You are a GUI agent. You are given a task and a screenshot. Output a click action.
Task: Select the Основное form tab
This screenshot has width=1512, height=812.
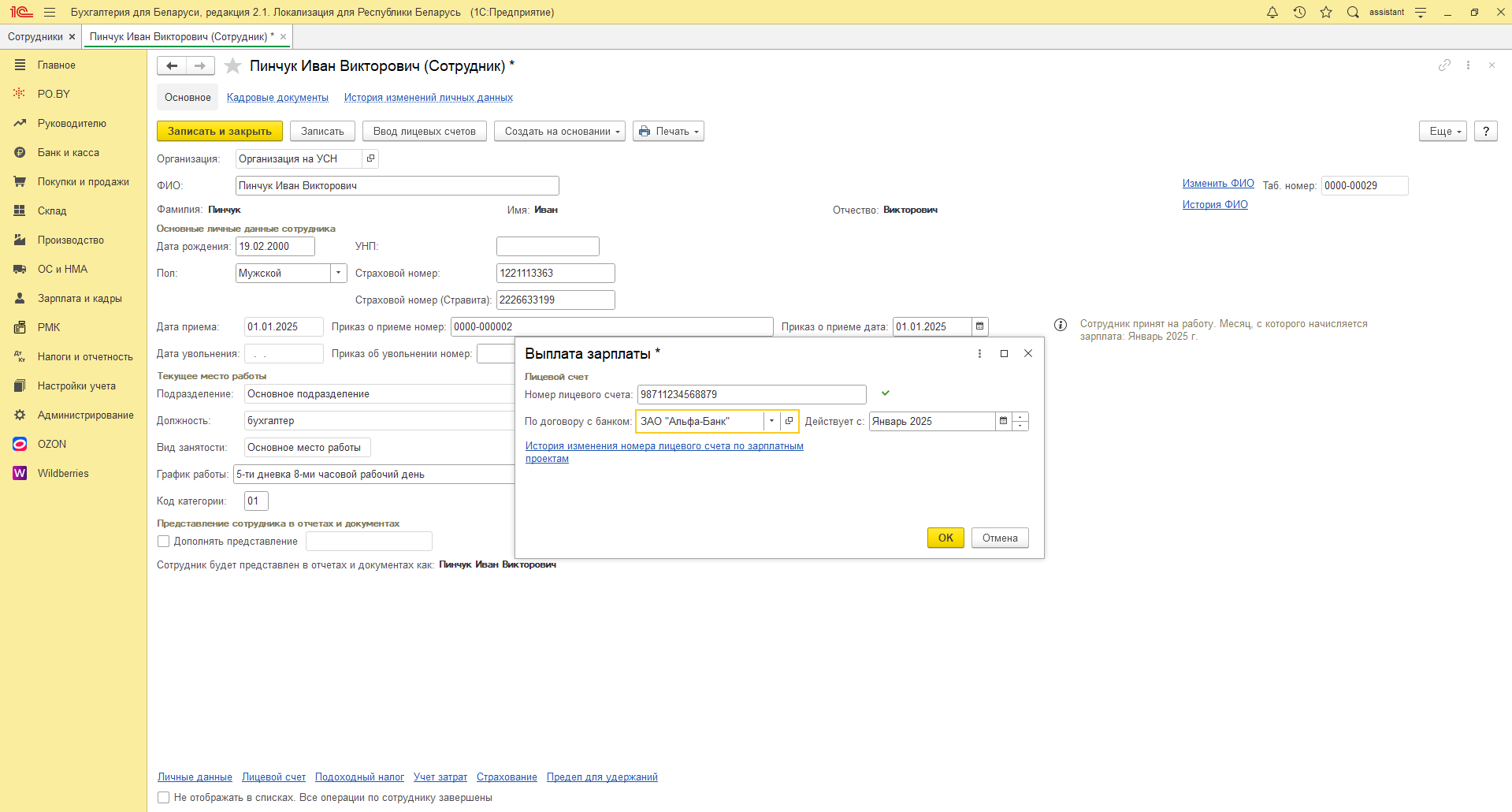point(188,98)
